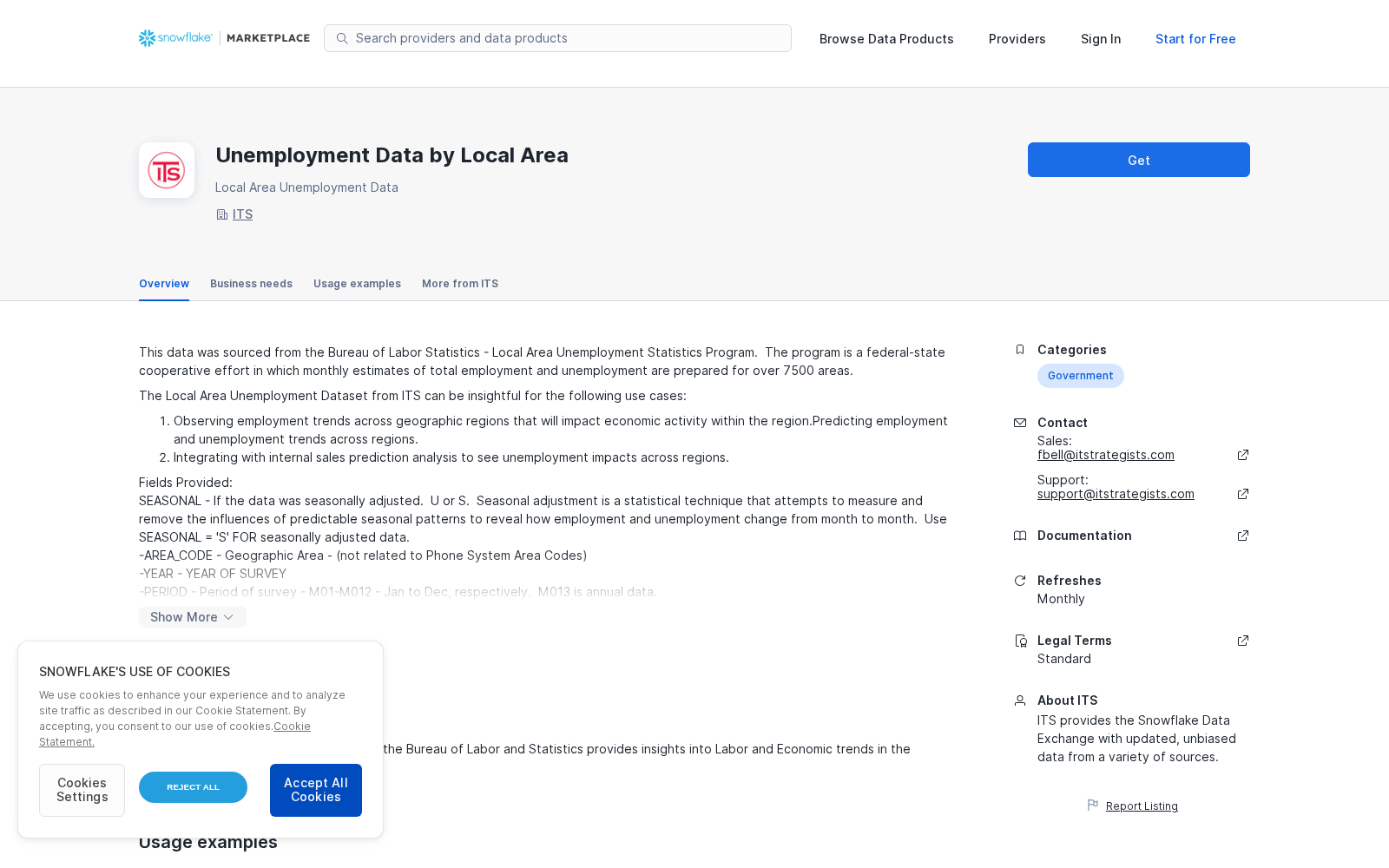Click the blue Get button
1389x868 pixels.
pos(1139,160)
